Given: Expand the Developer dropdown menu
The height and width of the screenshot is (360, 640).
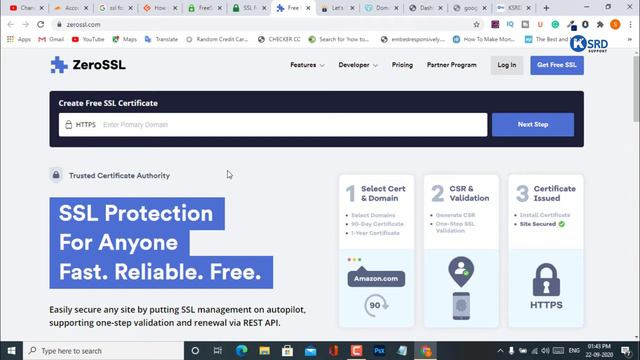Looking at the screenshot, I should click(358, 65).
